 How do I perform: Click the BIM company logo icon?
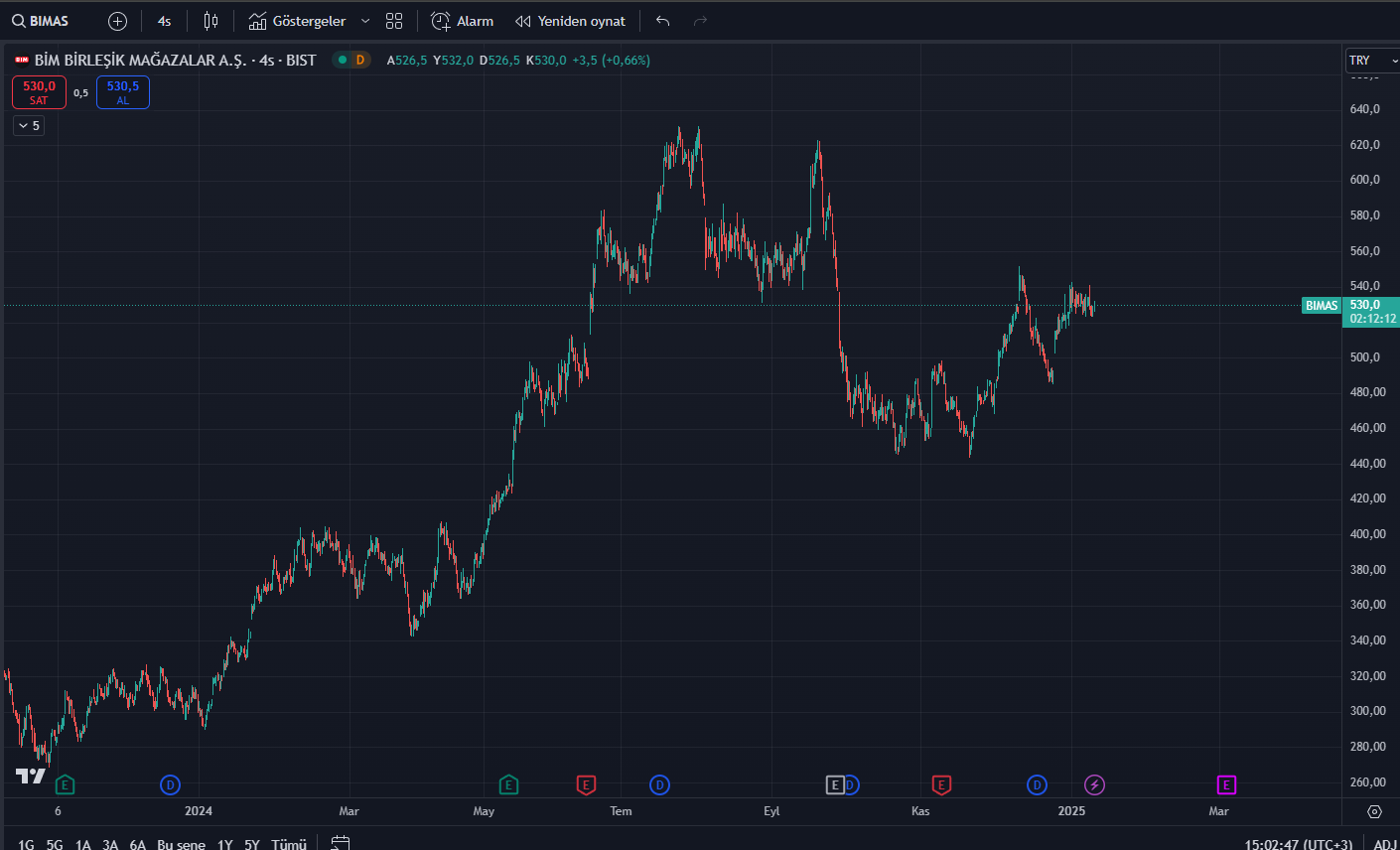22,61
